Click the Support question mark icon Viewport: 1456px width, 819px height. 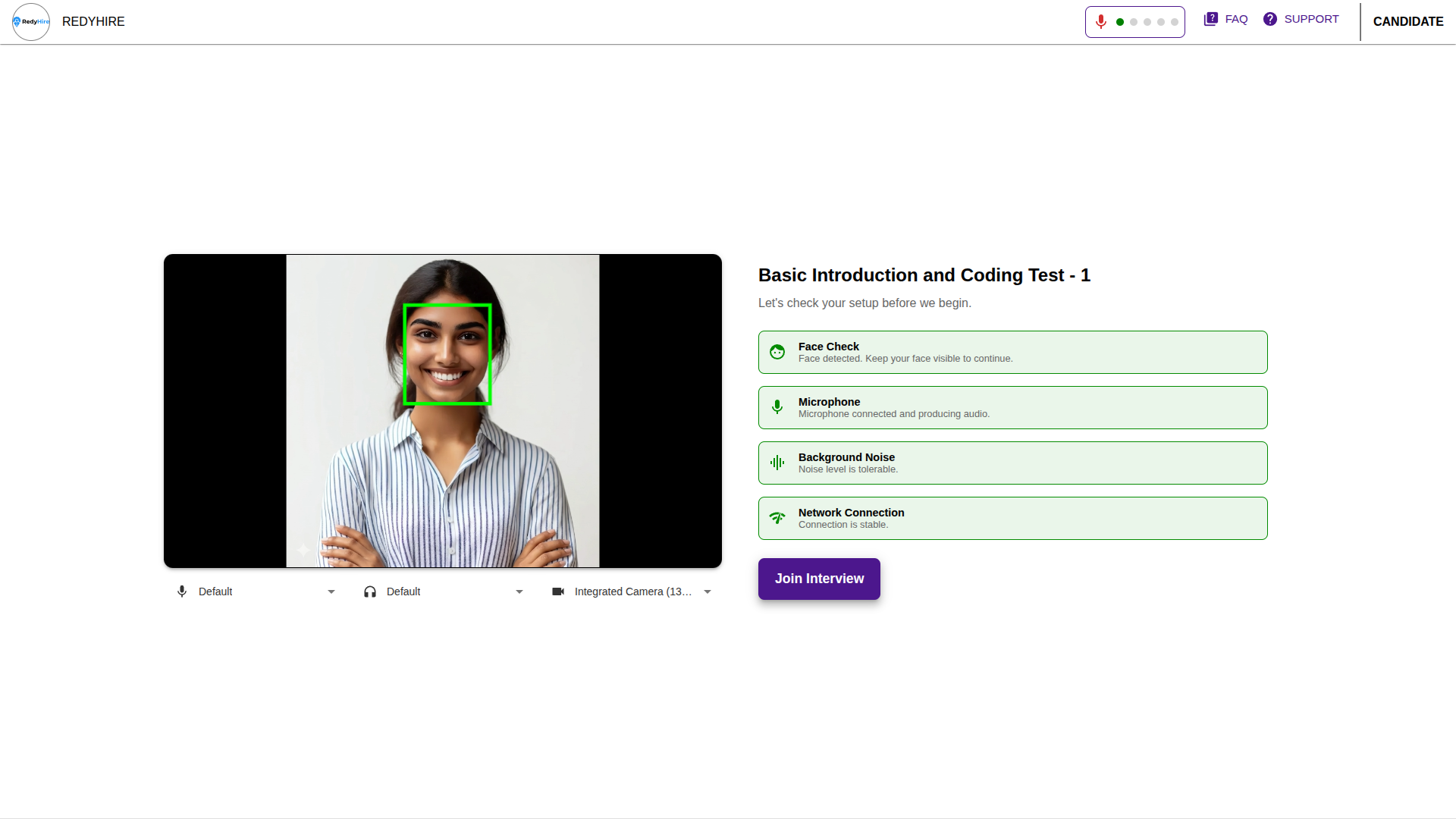coord(1270,19)
